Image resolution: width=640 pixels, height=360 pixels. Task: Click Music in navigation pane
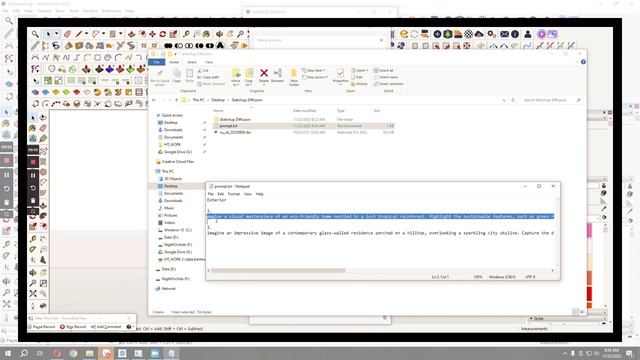(169, 209)
